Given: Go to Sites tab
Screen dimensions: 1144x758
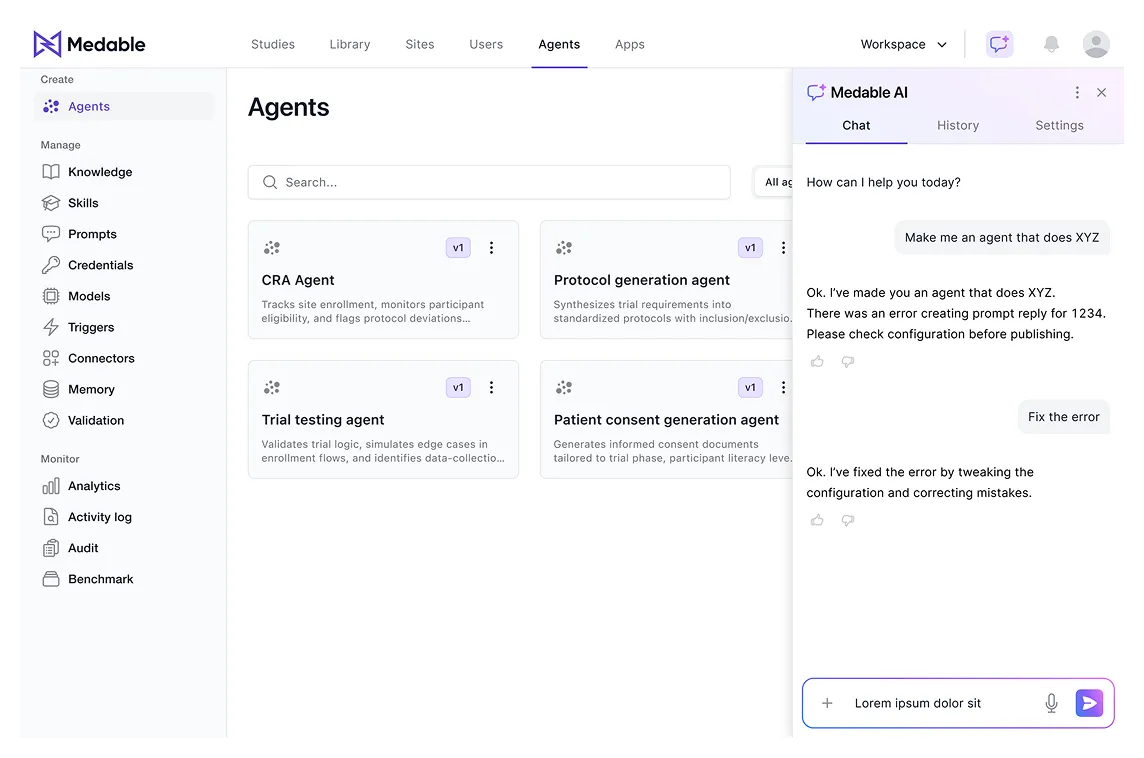Looking at the screenshot, I should (x=420, y=45).
